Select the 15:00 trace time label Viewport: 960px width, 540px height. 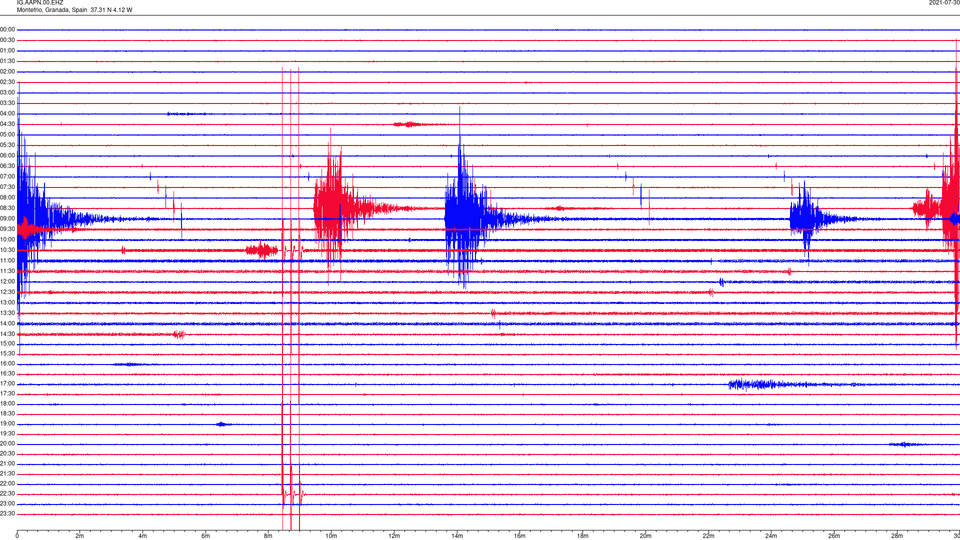click(7, 344)
